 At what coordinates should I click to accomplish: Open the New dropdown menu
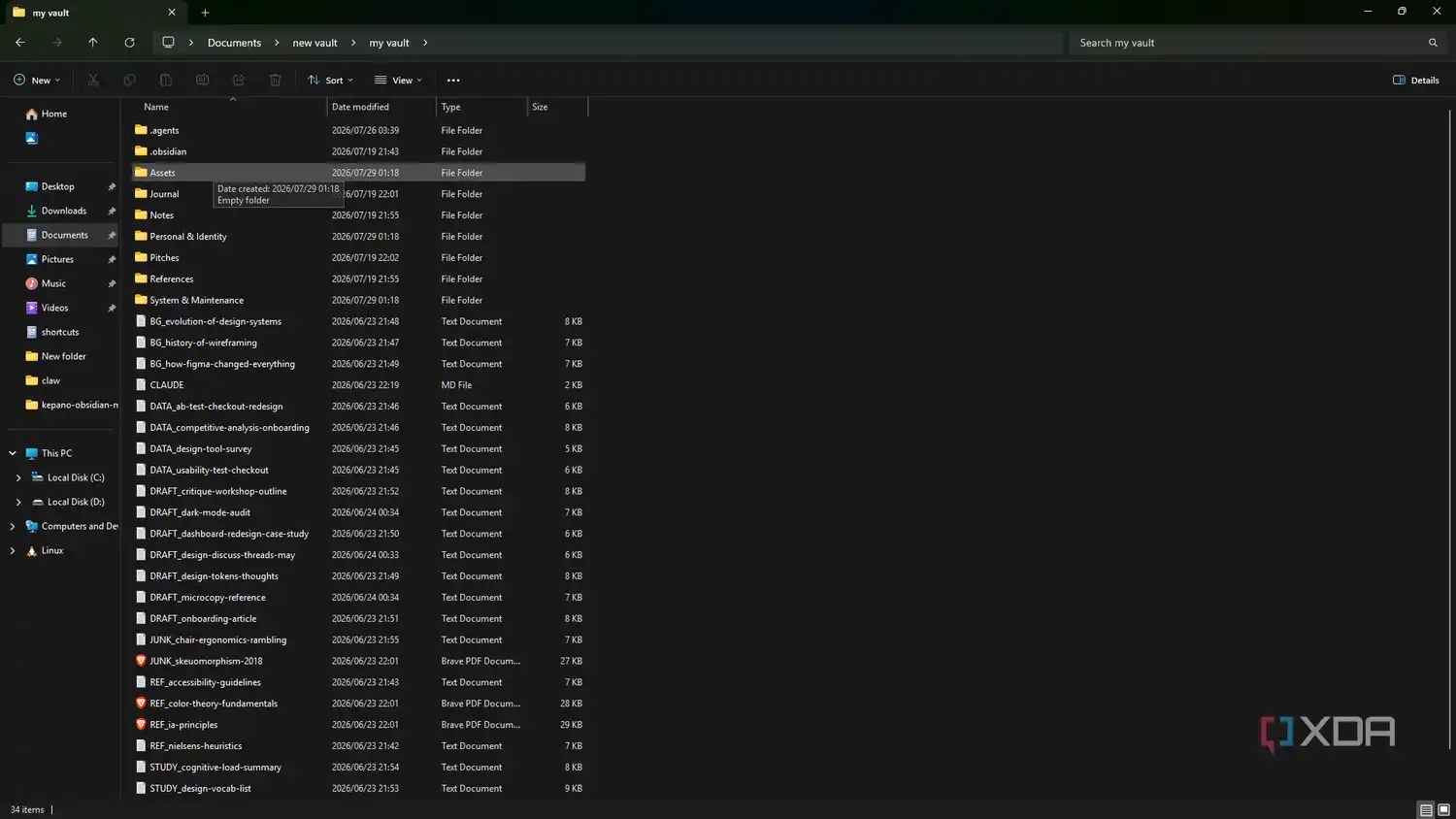pyautogui.click(x=37, y=81)
